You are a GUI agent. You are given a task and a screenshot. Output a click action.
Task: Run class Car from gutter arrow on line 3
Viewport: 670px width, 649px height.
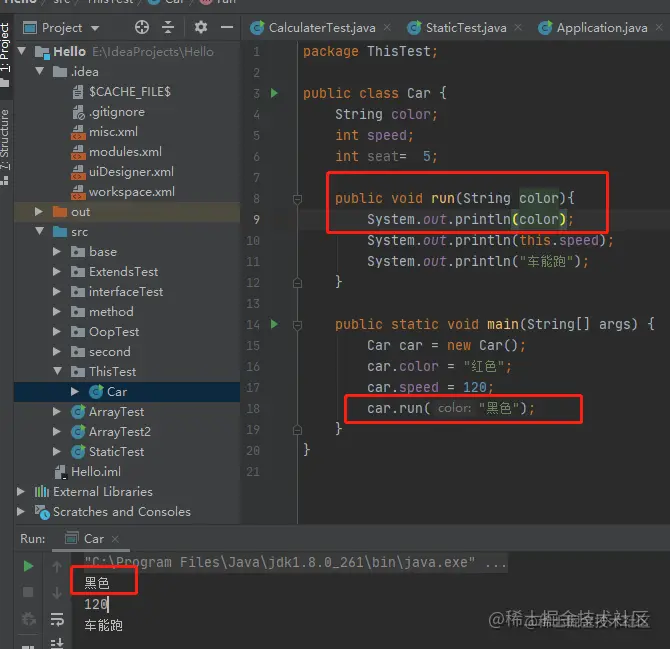(x=274, y=93)
